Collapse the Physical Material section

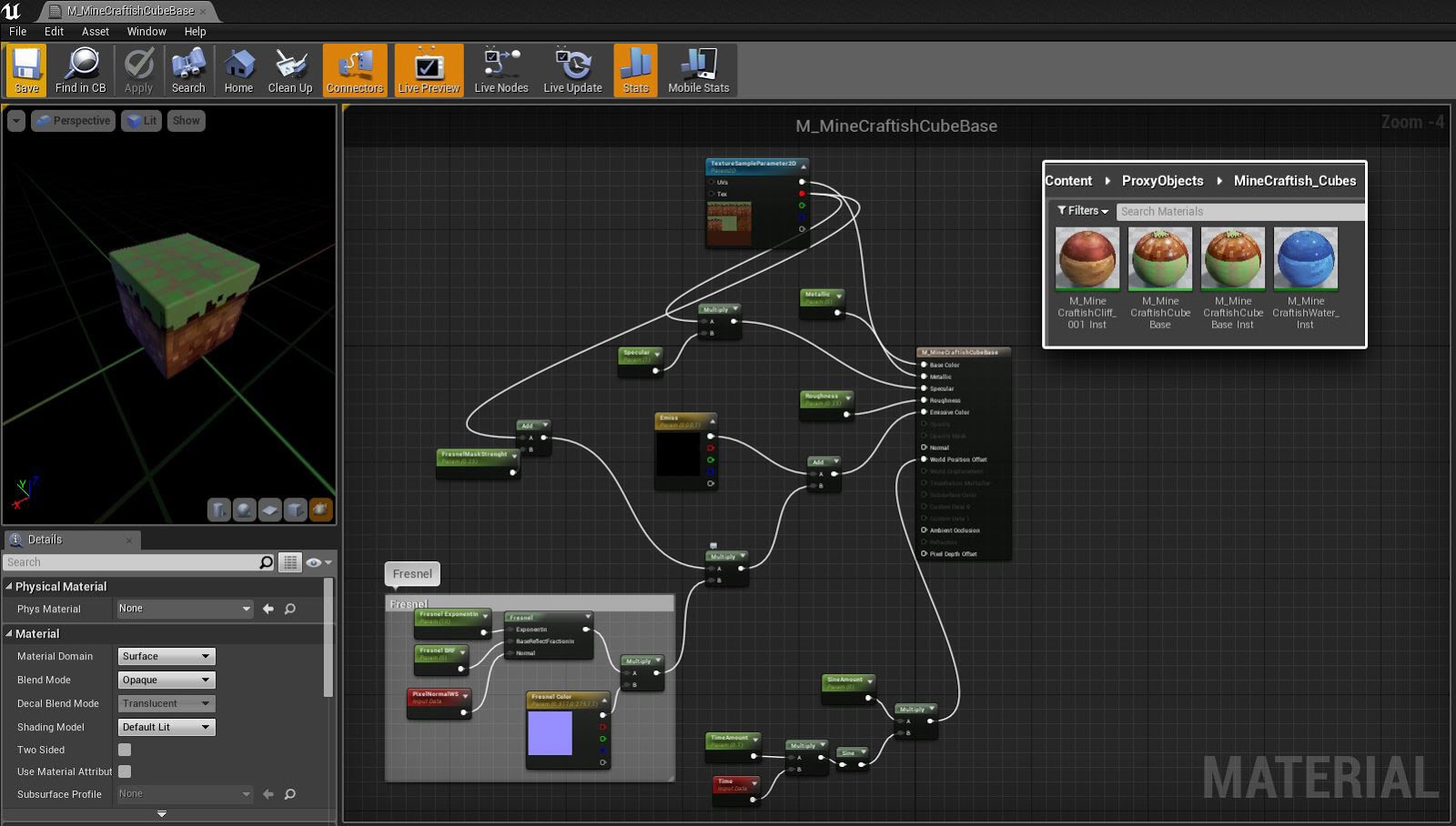[x=9, y=587]
